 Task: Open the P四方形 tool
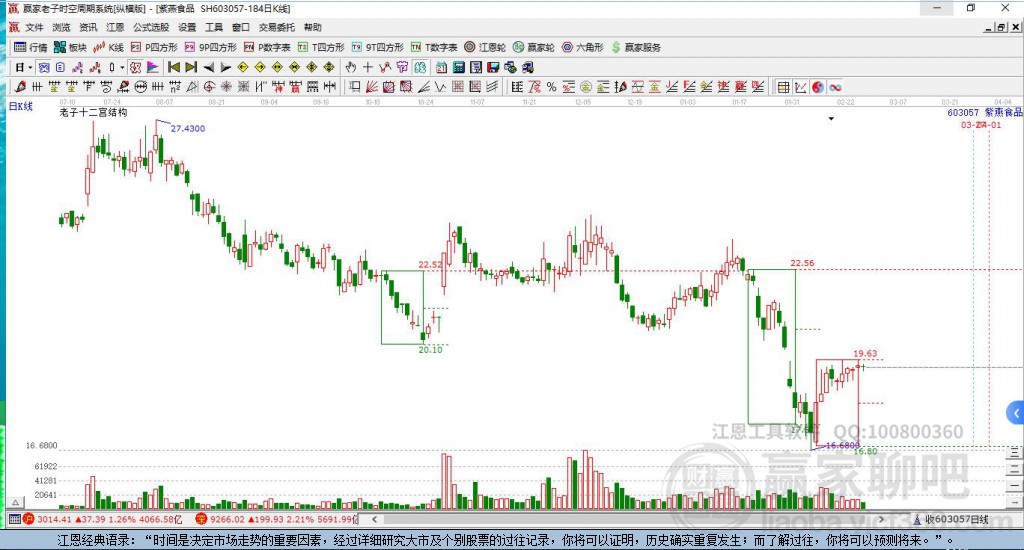point(154,47)
